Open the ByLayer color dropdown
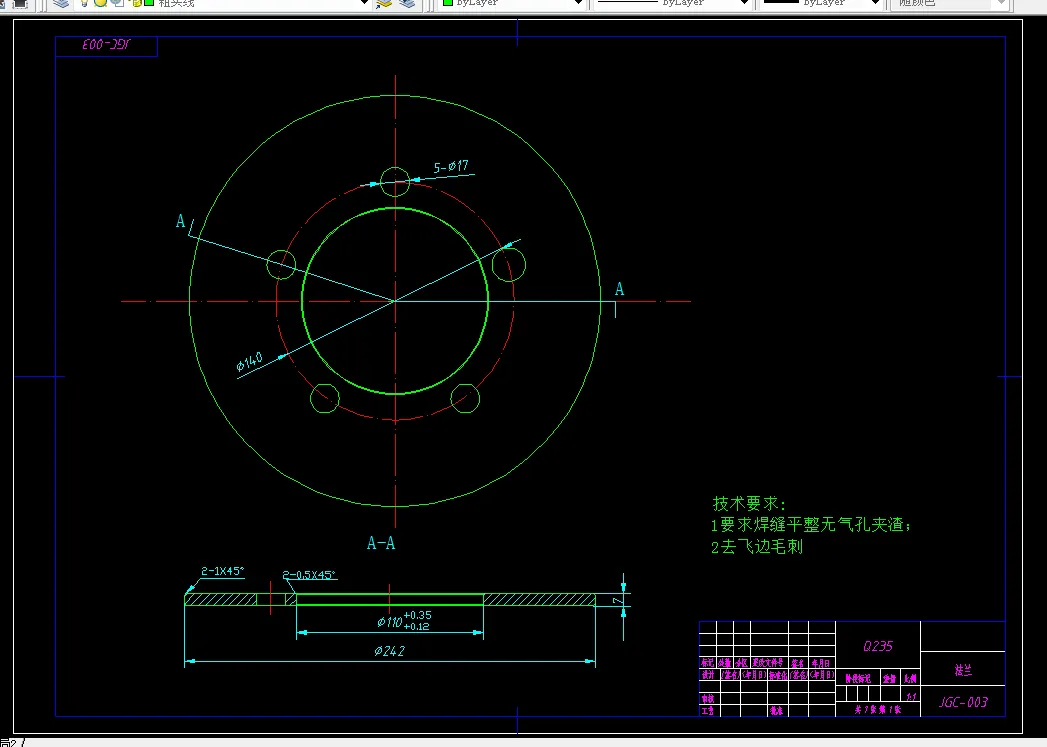 point(578,3)
